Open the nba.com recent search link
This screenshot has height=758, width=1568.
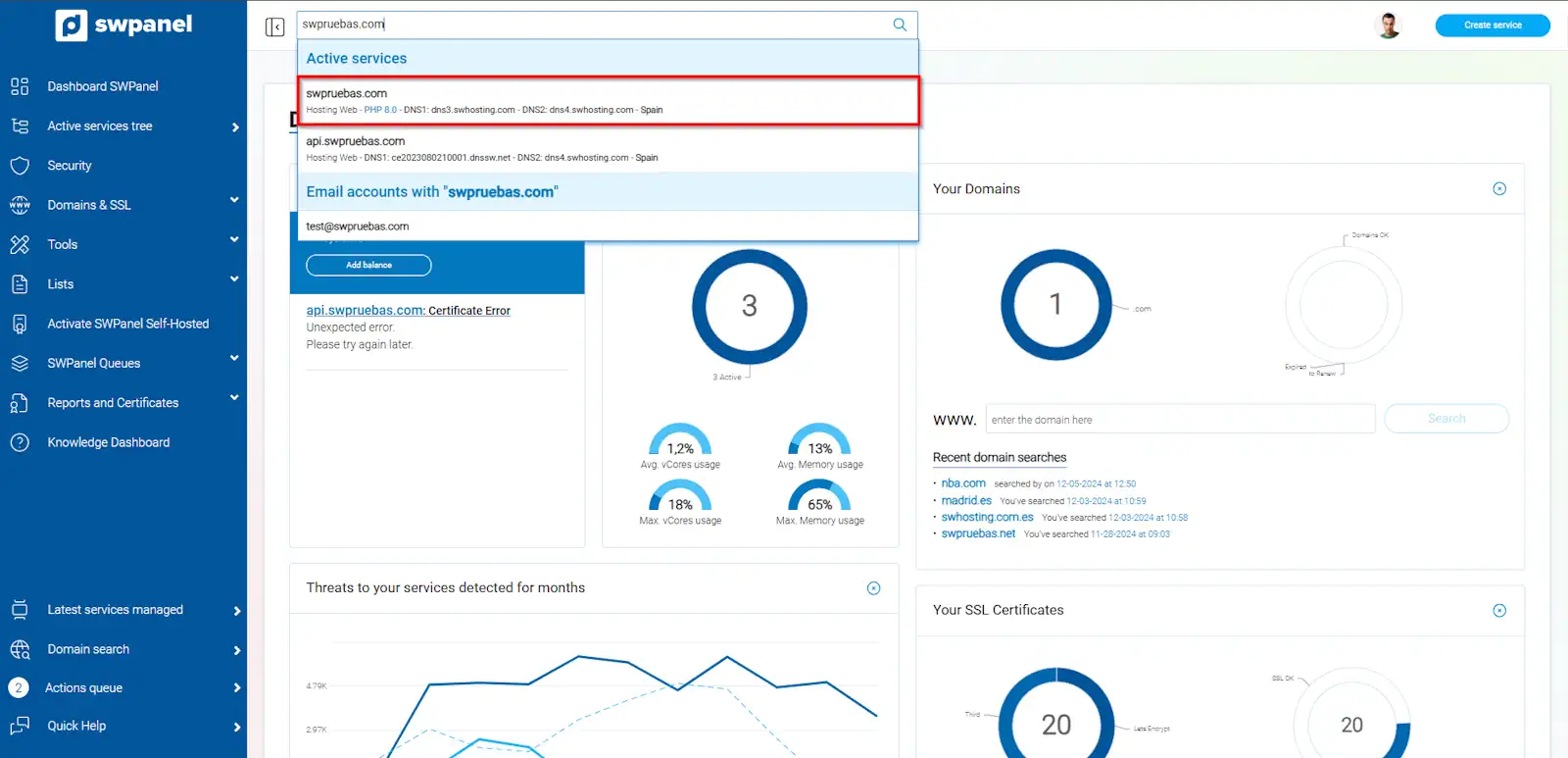click(x=963, y=483)
